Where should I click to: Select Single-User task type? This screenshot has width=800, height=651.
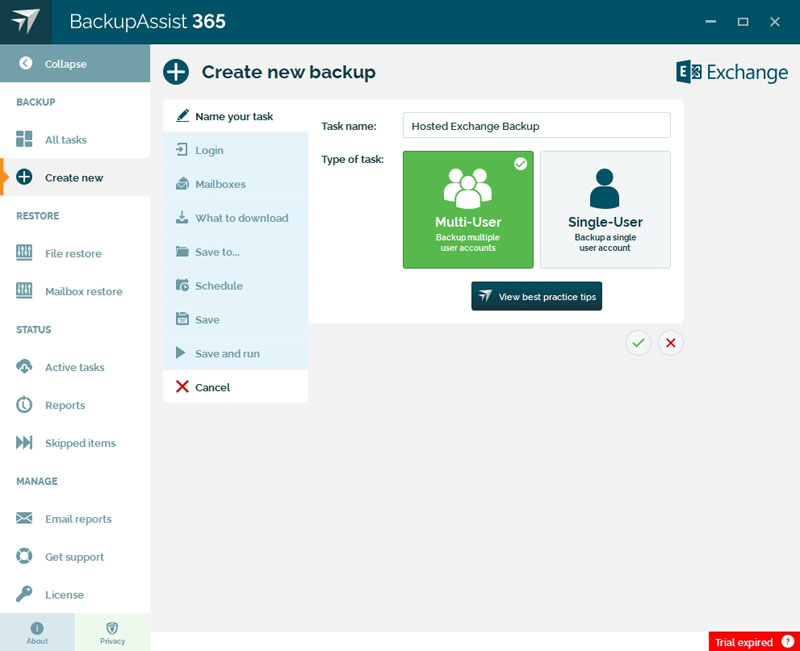(605, 210)
